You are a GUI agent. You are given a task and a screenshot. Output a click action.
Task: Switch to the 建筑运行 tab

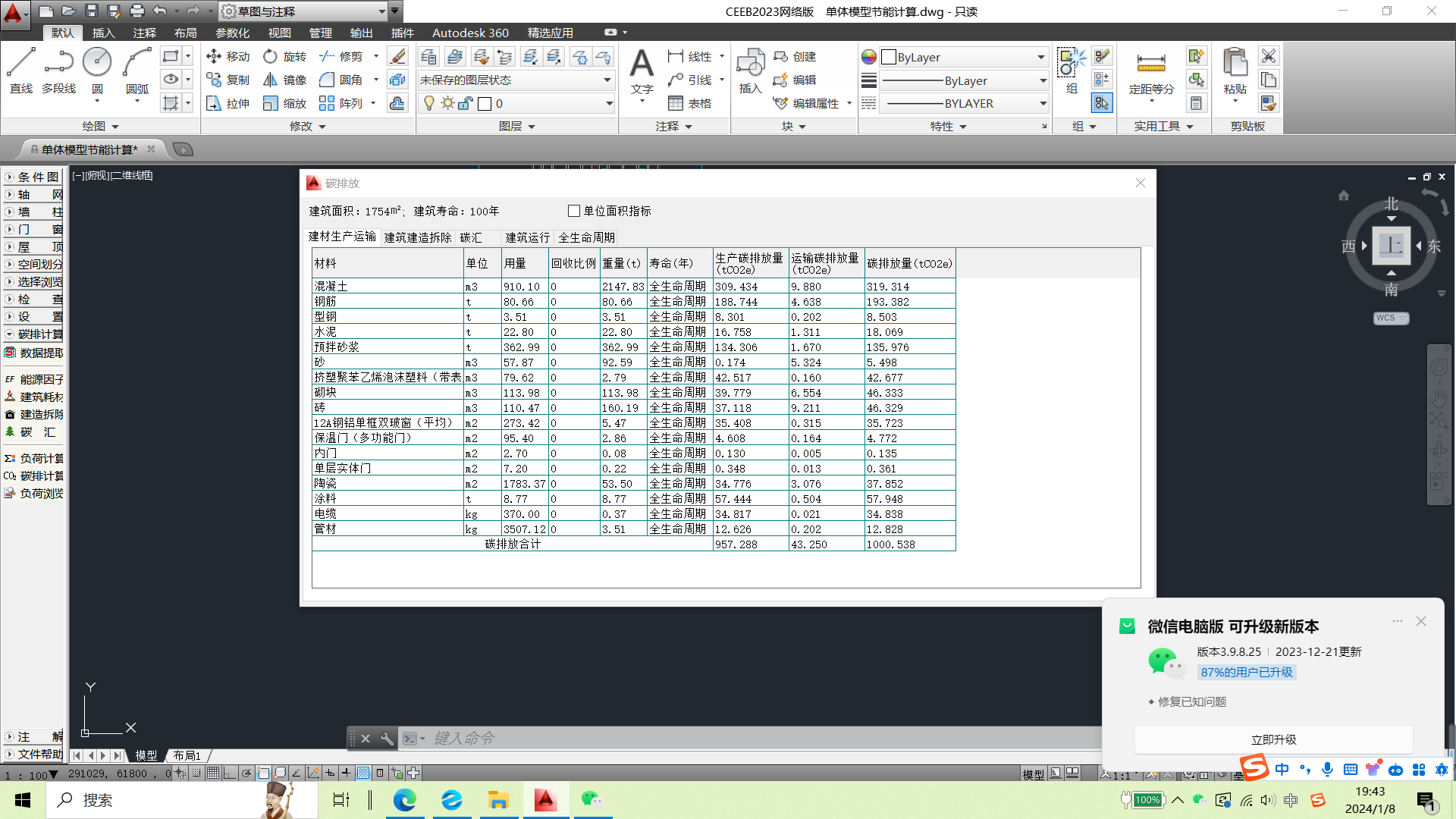pos(527,238)
